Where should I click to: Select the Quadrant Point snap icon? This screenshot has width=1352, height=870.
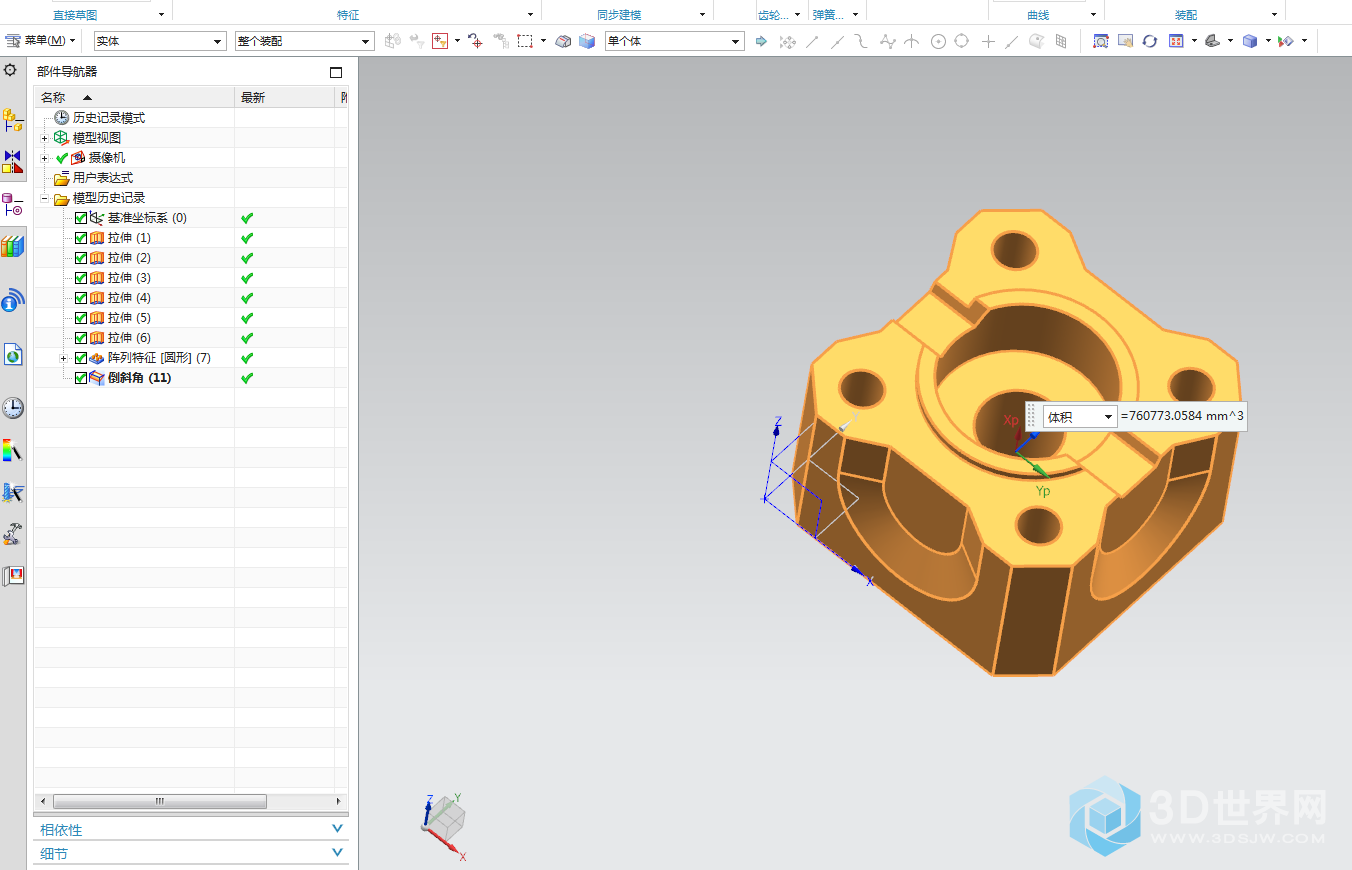pos(962,41)
